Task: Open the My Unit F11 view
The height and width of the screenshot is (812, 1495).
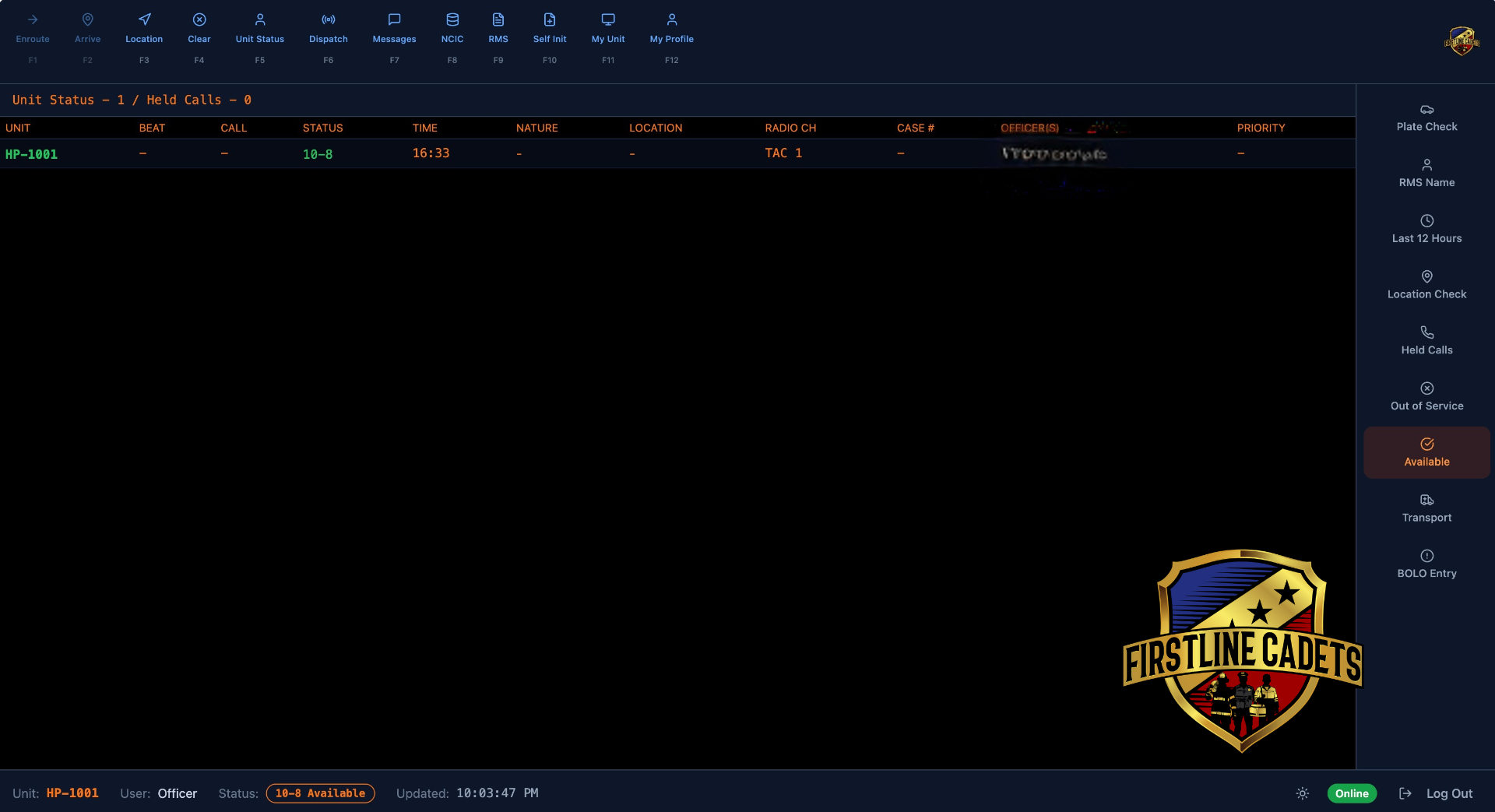Action: pyautogui.click(x=608, y=38)
